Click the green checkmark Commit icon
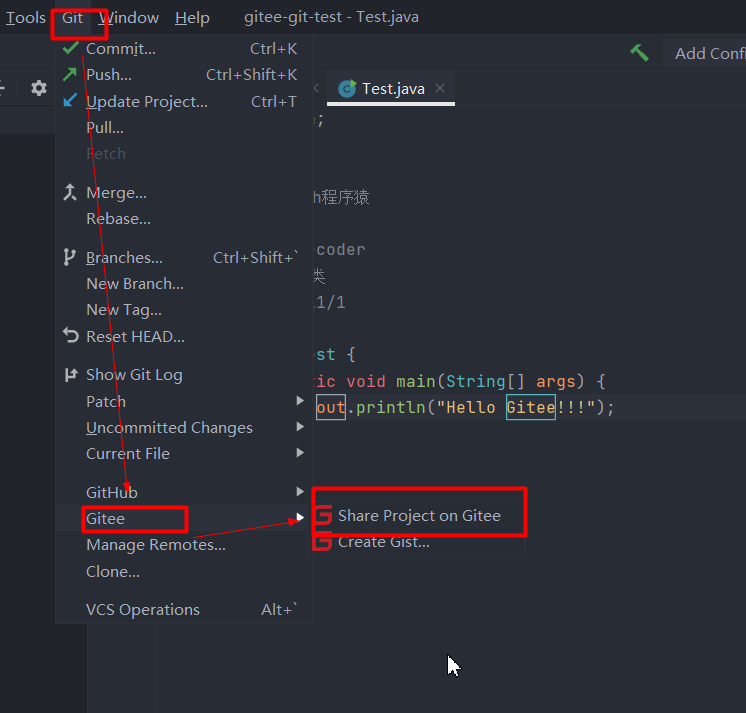The image size is (746, 713). (x=70, y=48)
